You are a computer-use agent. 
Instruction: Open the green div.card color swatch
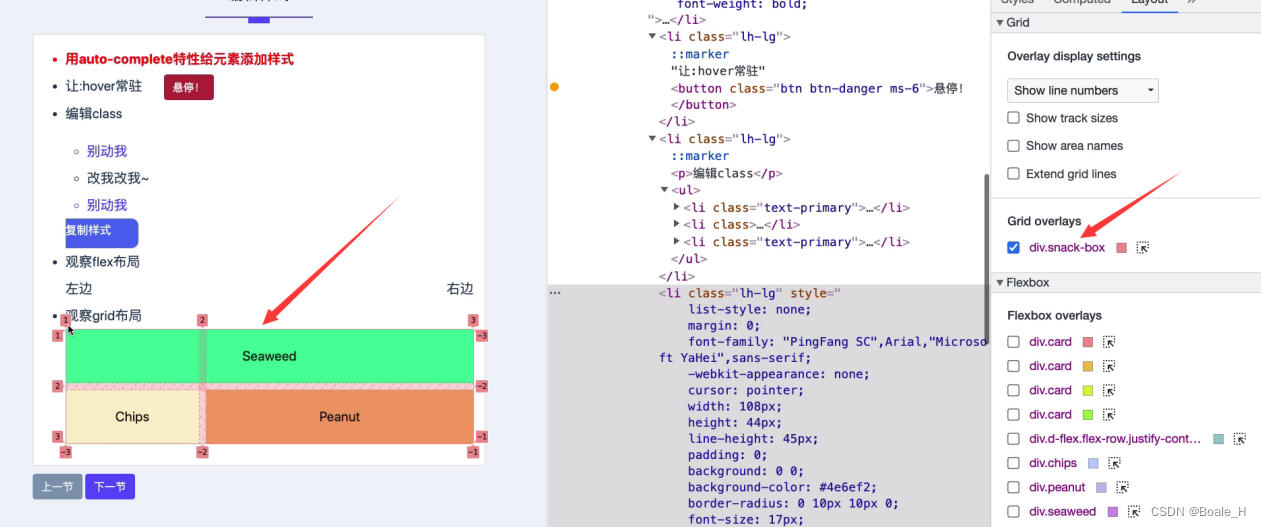pyautogui.click(x=1088, y=414)
